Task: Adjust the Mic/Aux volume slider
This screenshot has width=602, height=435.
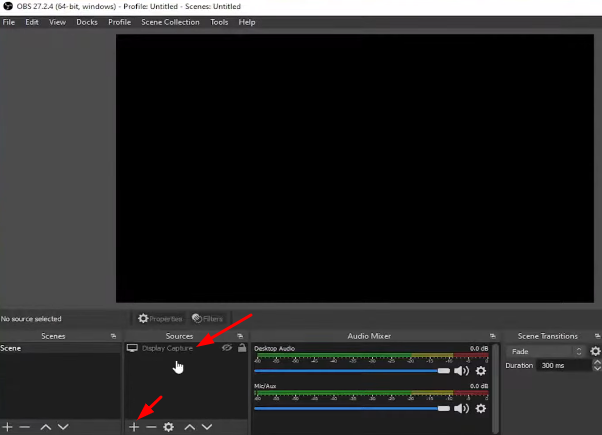Action: tap(352, 409)
